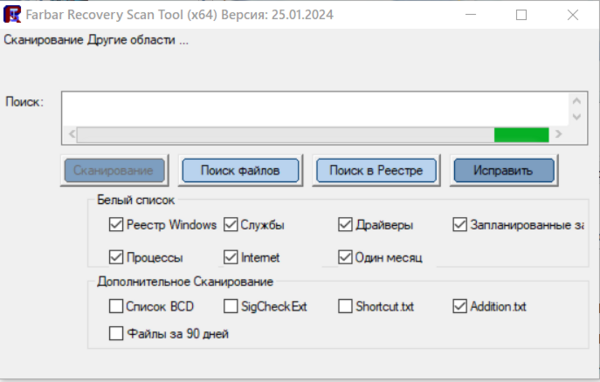Maximize the Farbar Recovery Scan Tool window

coord(521,15)
